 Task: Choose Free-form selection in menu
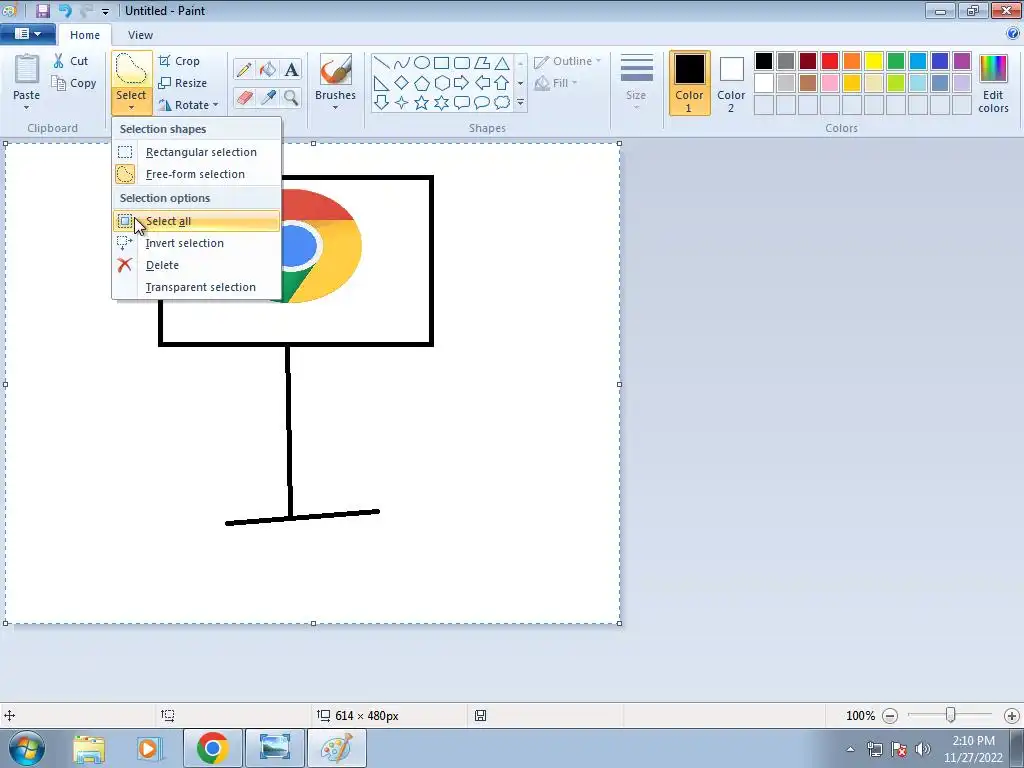[197, 174]
